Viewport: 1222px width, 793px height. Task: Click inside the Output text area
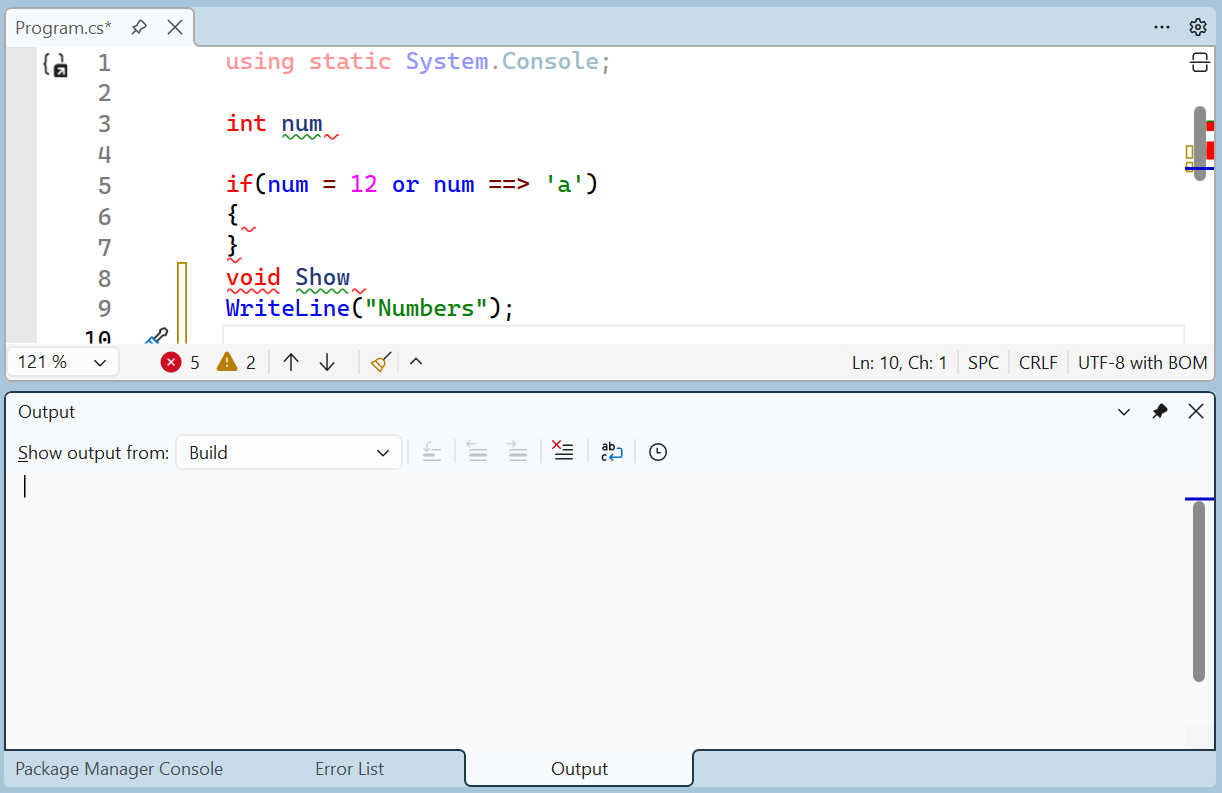594,610
